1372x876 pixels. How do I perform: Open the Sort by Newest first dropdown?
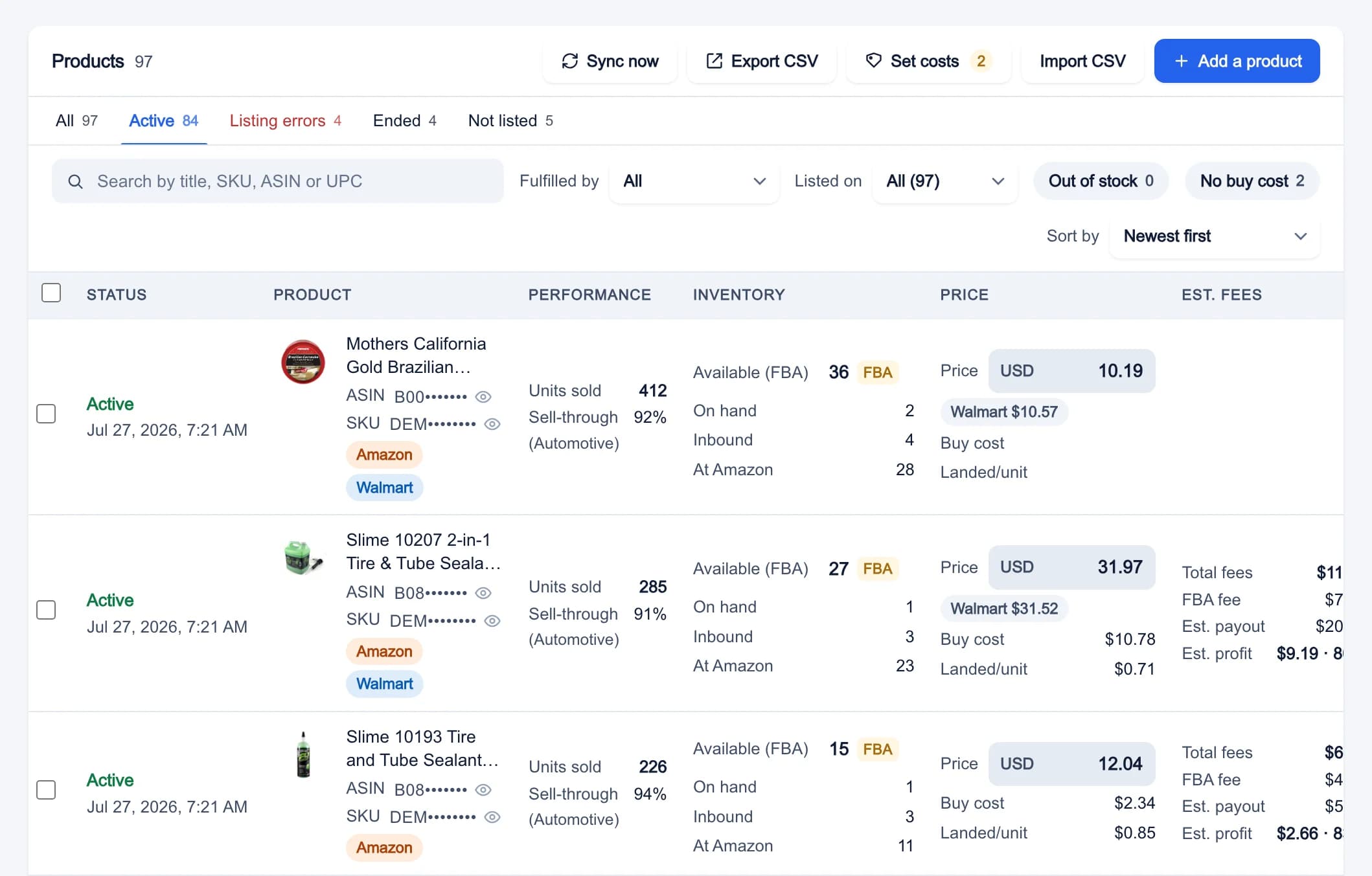click(1215, 236)
